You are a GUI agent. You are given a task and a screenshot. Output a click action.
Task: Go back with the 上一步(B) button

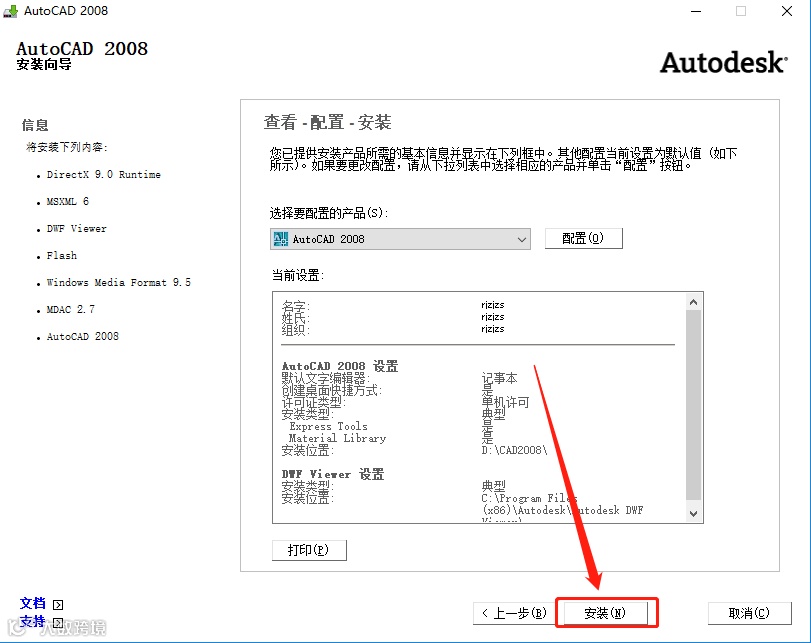(x=514, y=614)
